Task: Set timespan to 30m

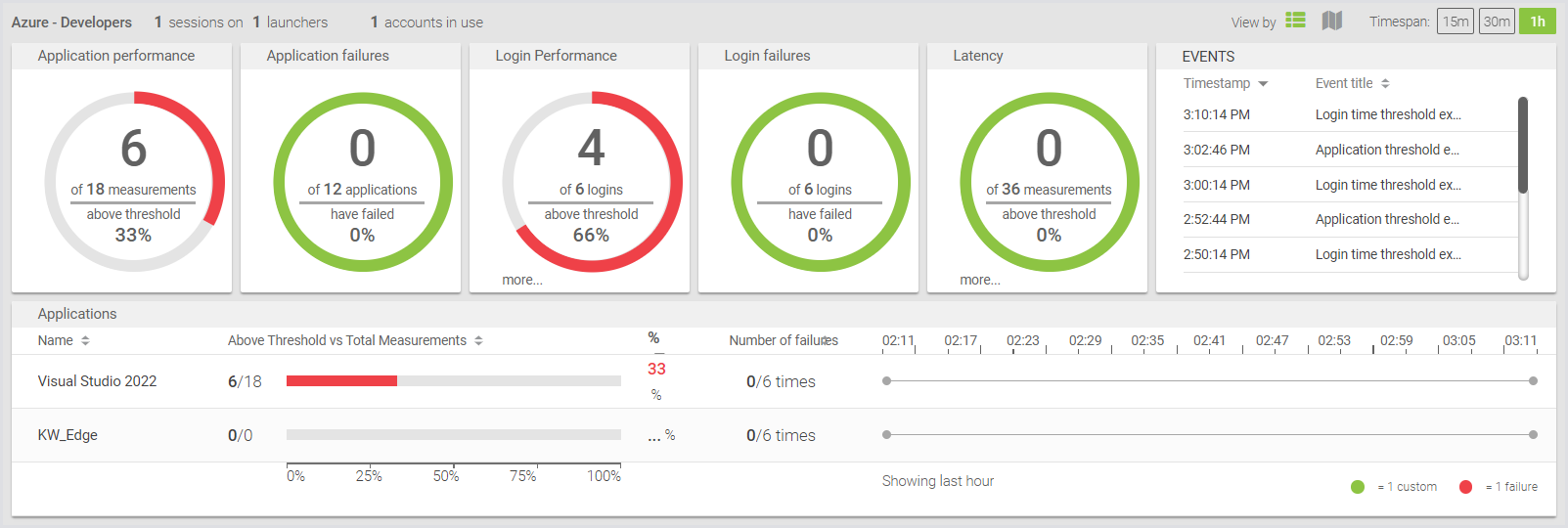Action: point(1496,22)
